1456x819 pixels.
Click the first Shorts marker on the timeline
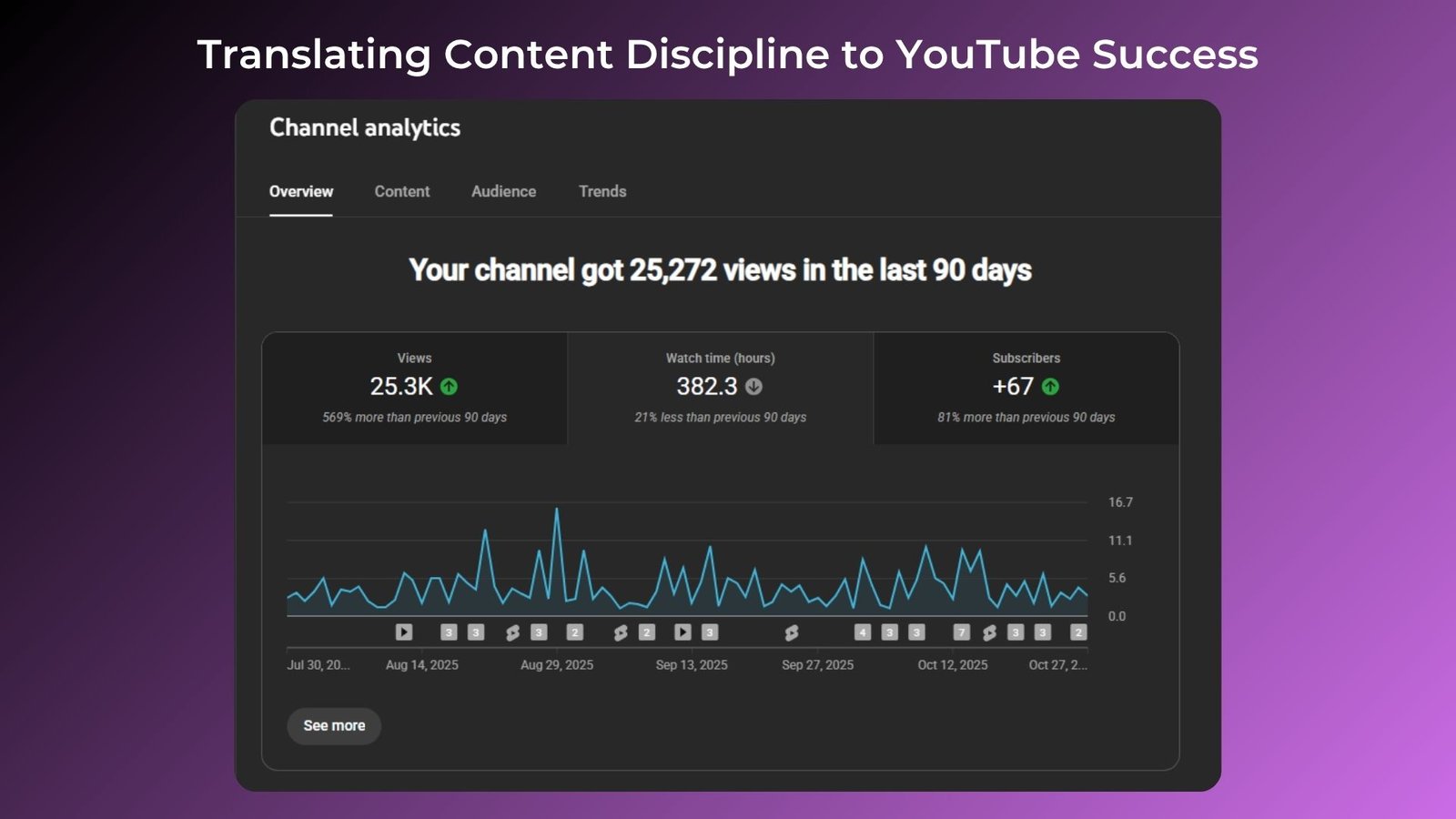click(512, 632)
